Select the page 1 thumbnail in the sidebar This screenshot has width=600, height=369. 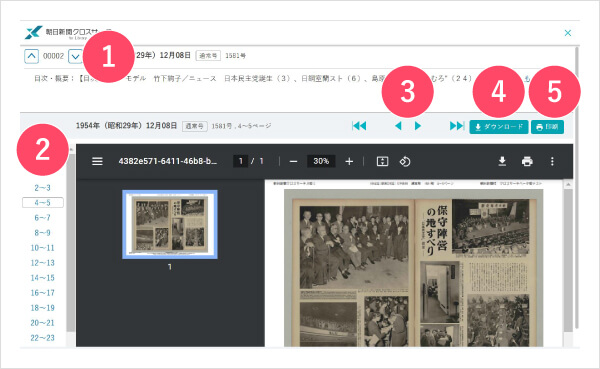pyautogui.click(x=170, y=224)
